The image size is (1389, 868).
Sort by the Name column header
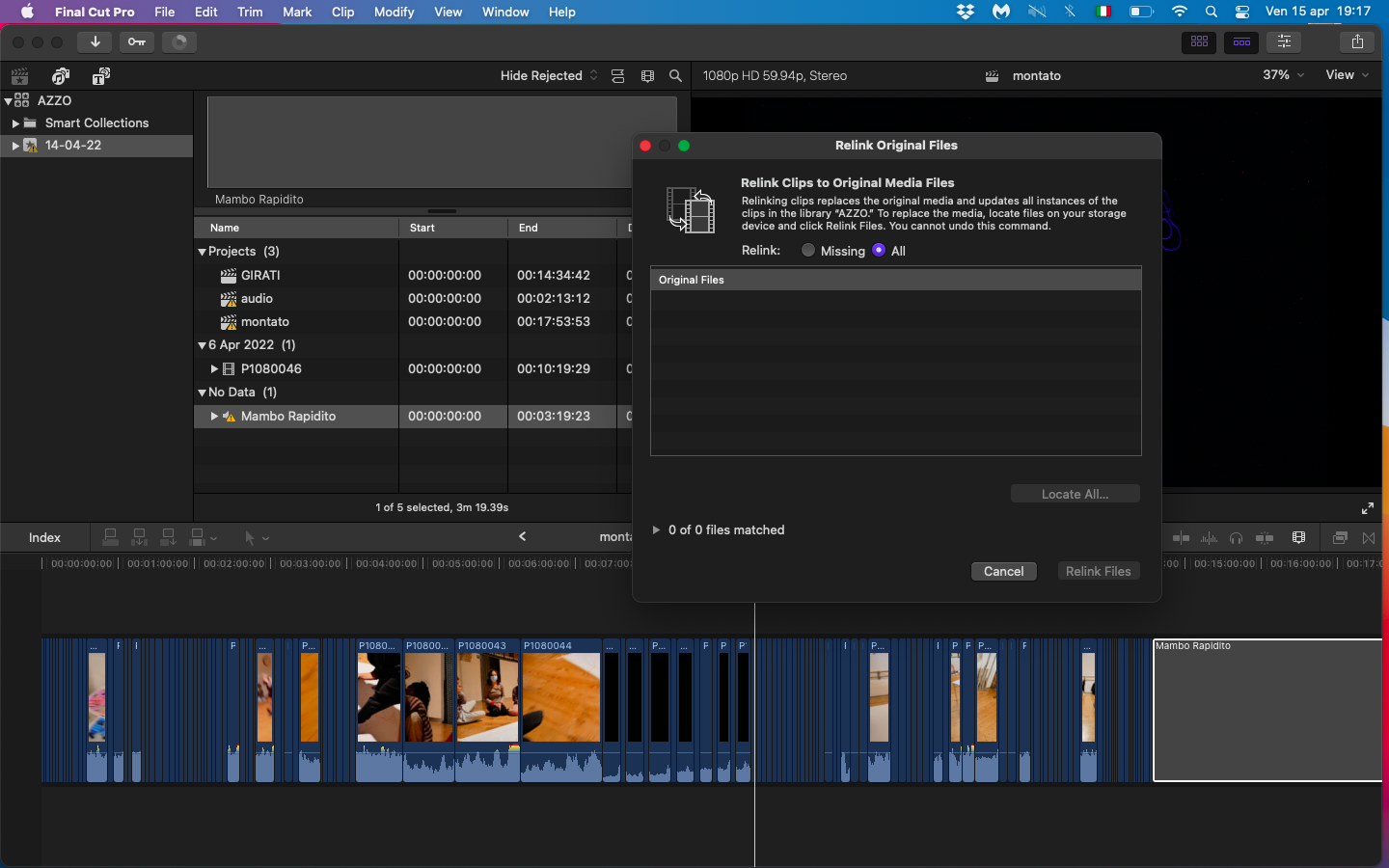[296, 228]
